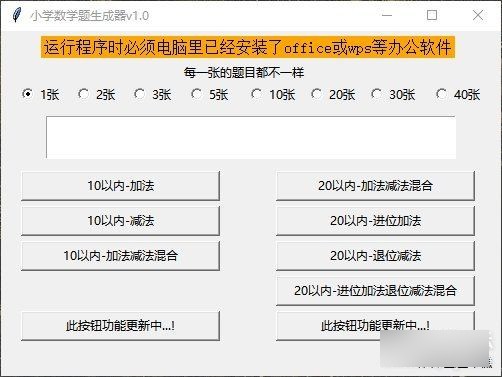This screenshot has width=502, height=377.
Task: Generate 10以内-加法 worksheet
Action: [120, 186]
